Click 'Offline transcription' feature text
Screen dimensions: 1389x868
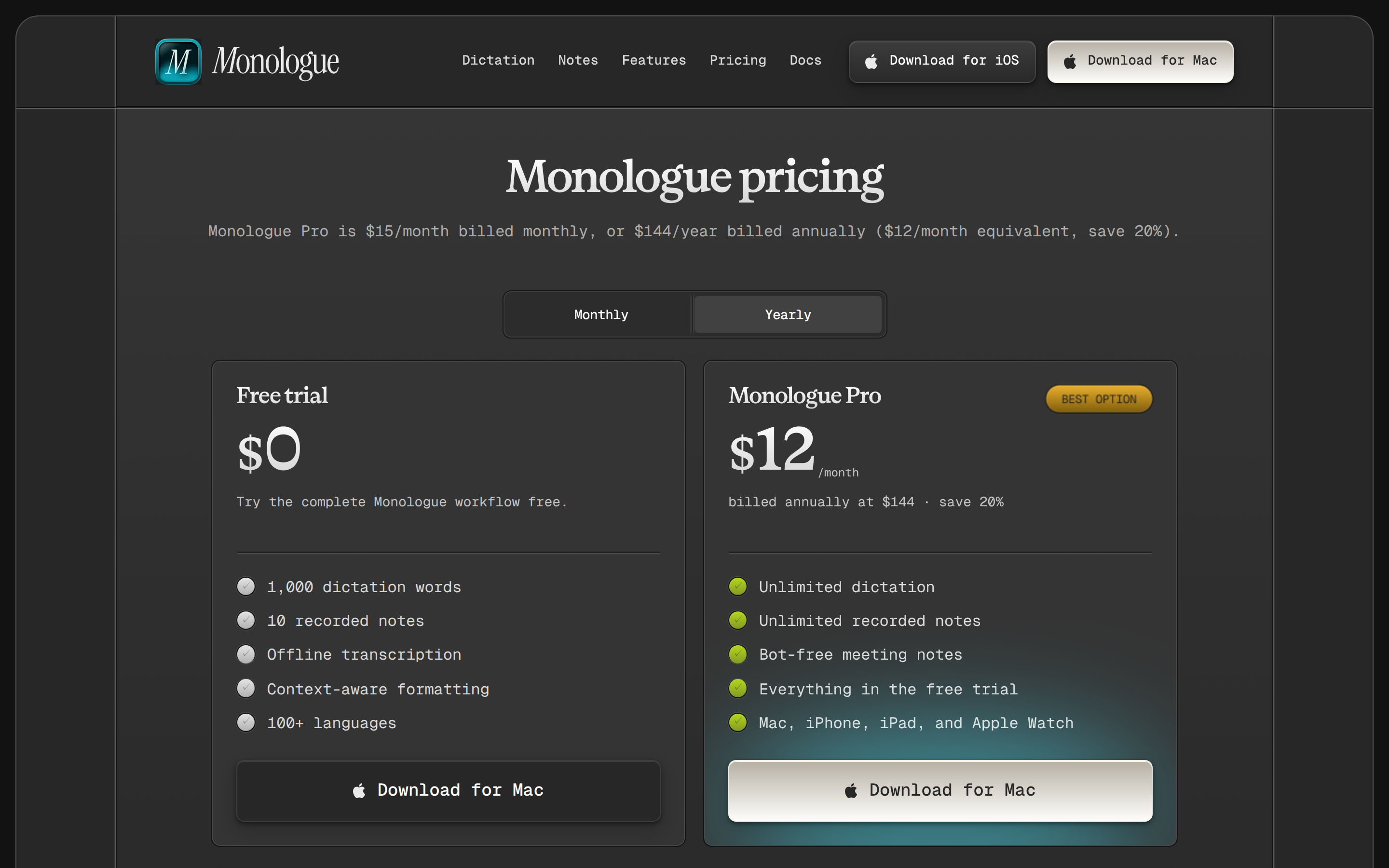click(364, 654)
